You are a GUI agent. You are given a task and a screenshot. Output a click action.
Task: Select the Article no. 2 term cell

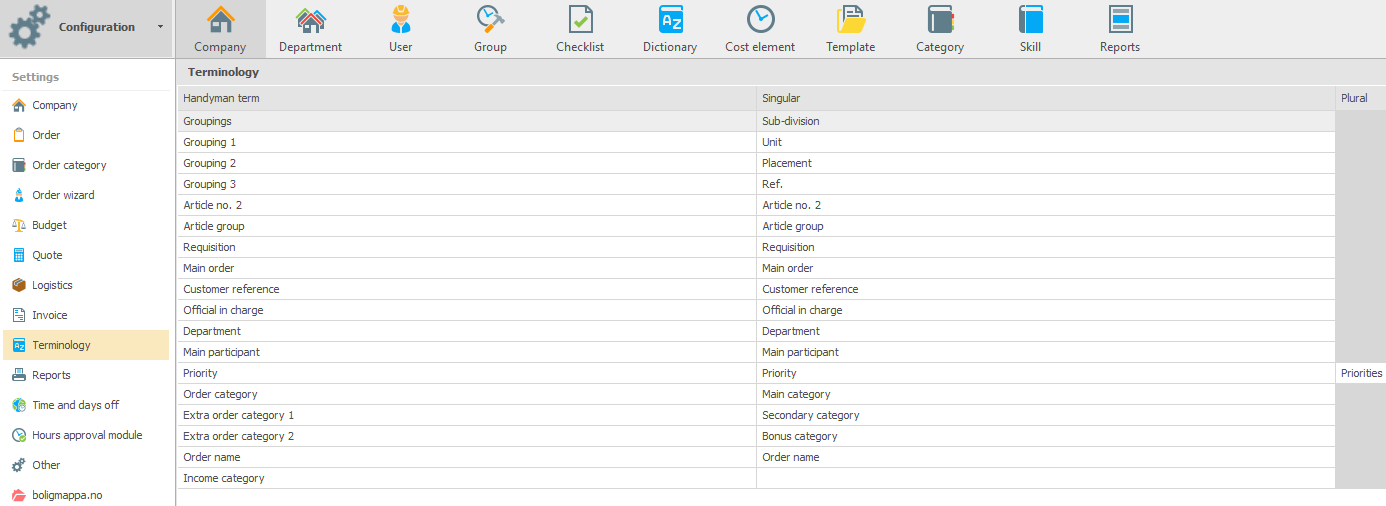point(467,205)
